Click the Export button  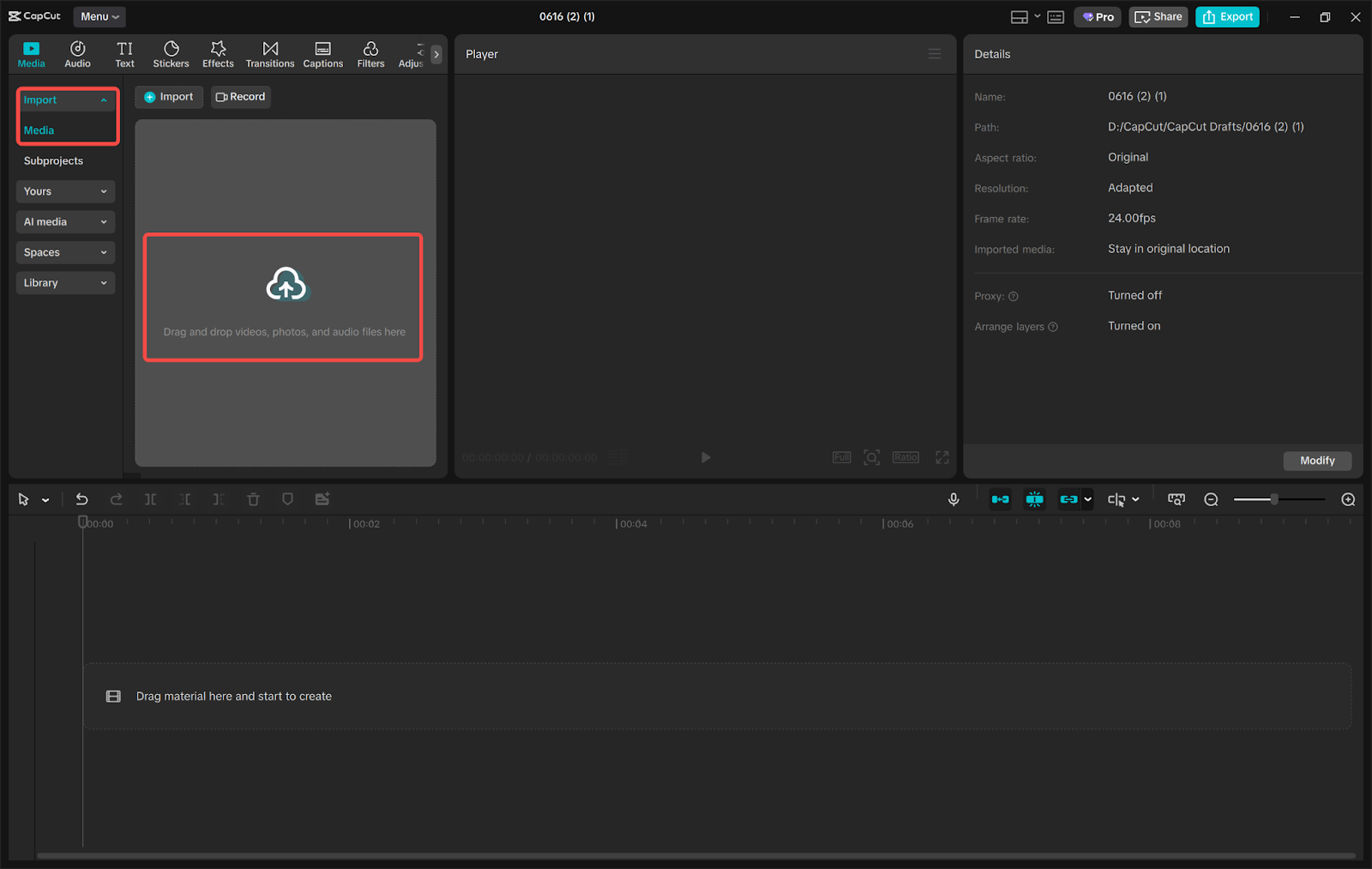coord(1228,17)
